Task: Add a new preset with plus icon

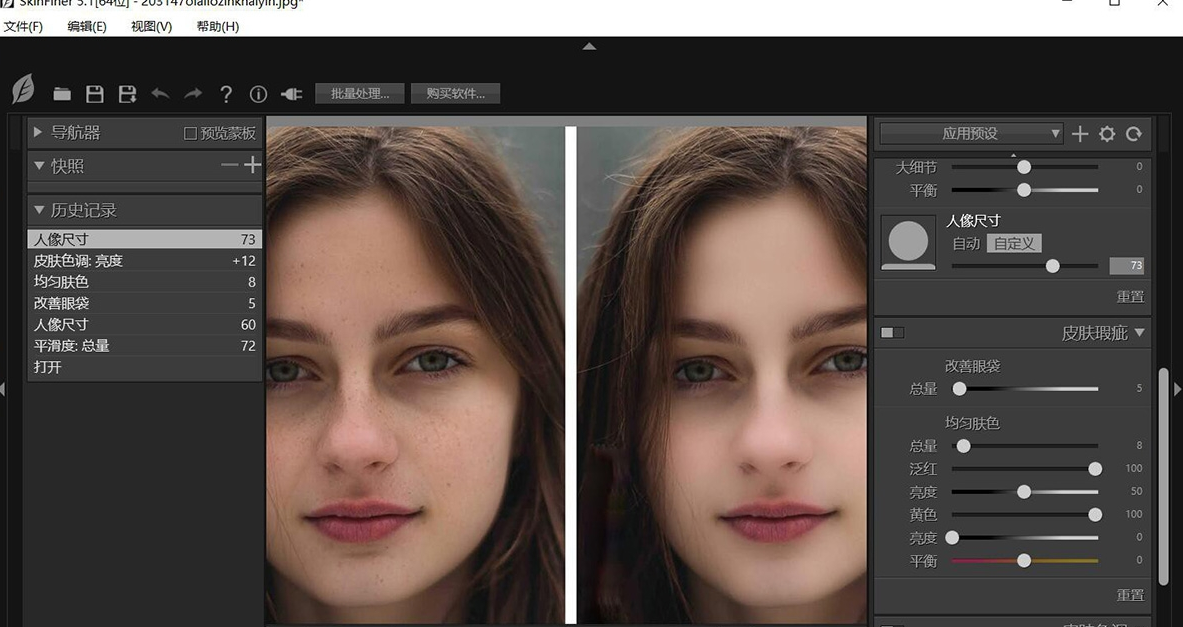Action: [1080, 134]
